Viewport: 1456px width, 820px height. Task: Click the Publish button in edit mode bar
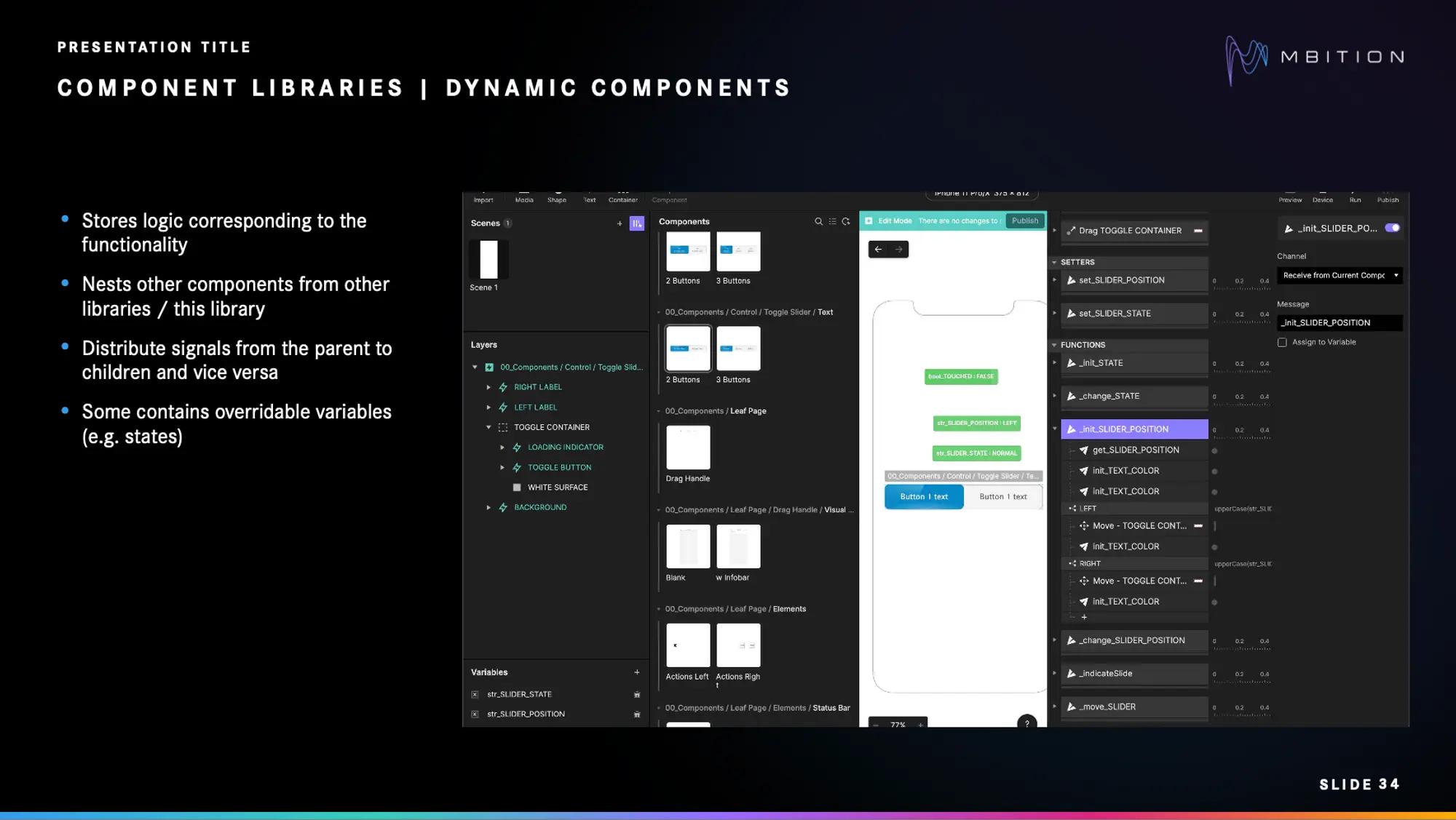click(1025, 220)
